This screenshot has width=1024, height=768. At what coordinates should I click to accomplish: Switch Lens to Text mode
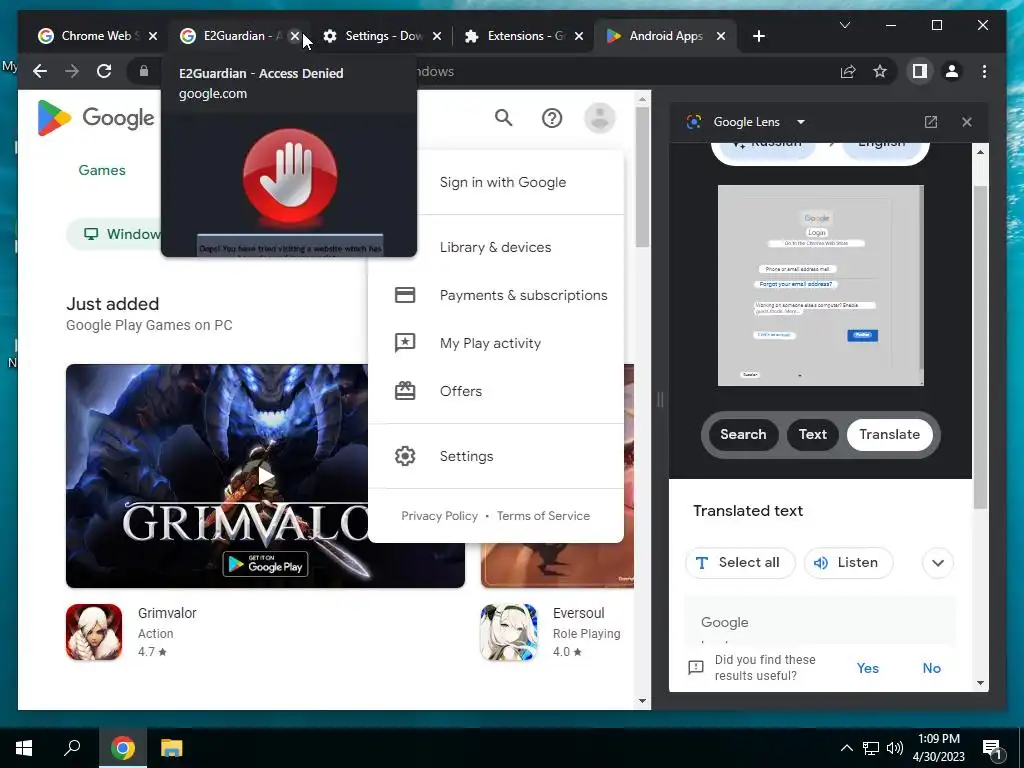[812, 434]
